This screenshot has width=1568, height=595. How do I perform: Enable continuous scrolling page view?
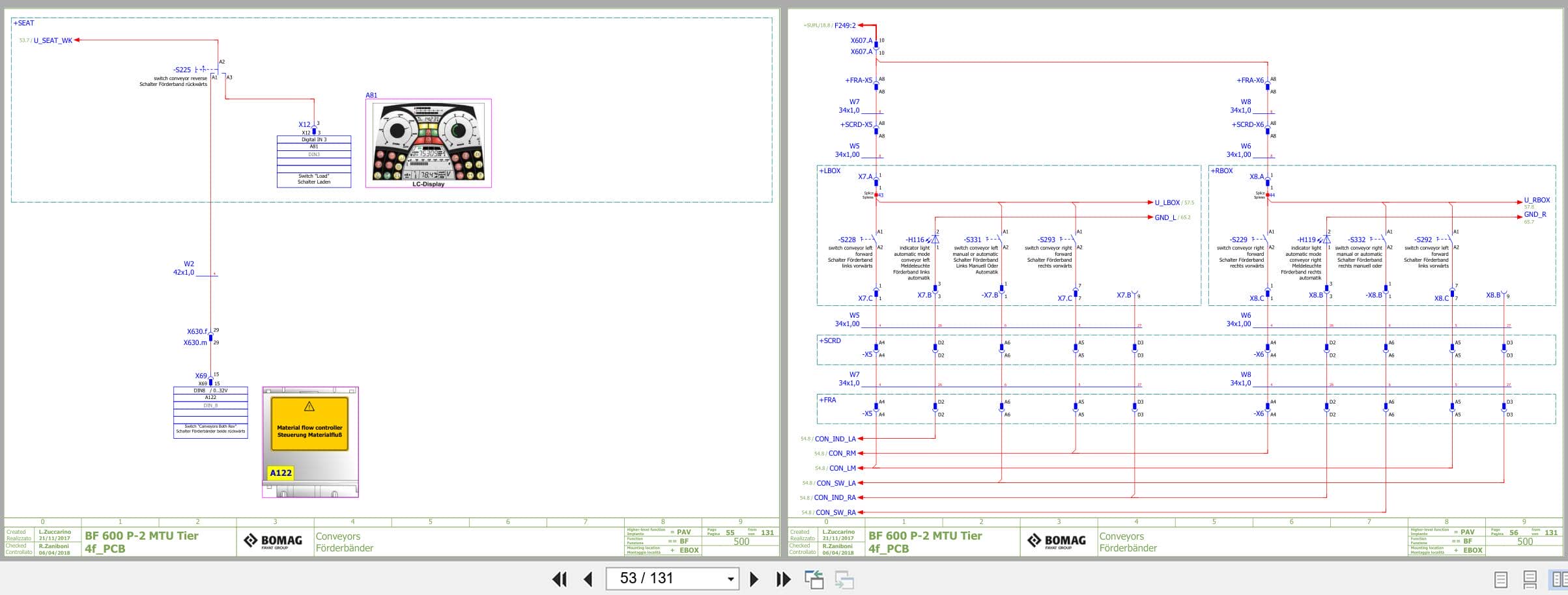pos(1530,579)
